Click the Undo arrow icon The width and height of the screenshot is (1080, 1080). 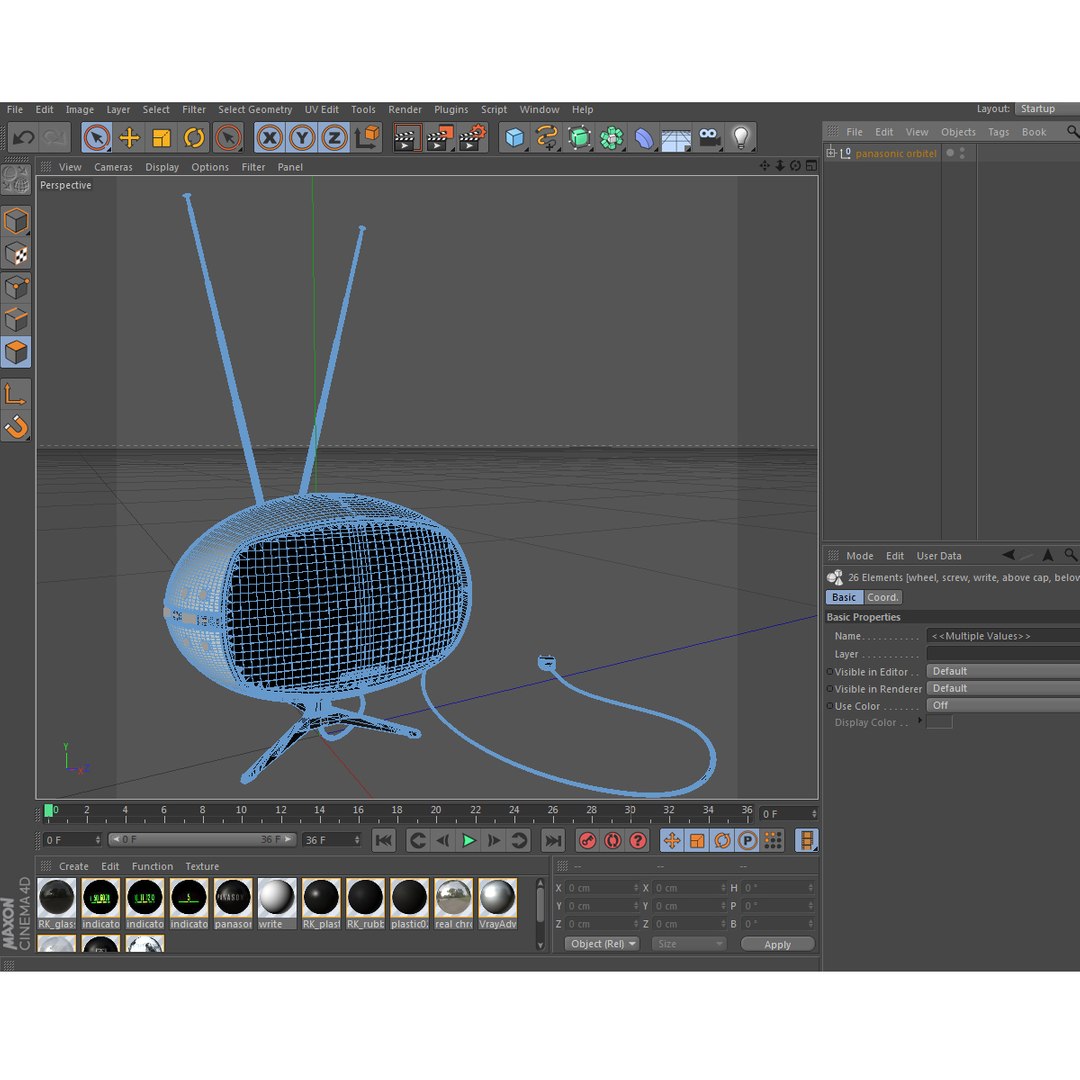point(23,138)
